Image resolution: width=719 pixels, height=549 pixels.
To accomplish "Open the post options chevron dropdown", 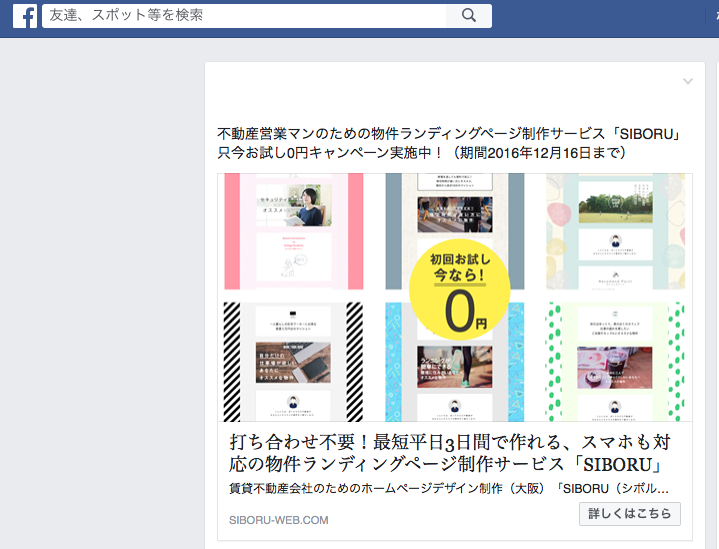I will 687,81.
